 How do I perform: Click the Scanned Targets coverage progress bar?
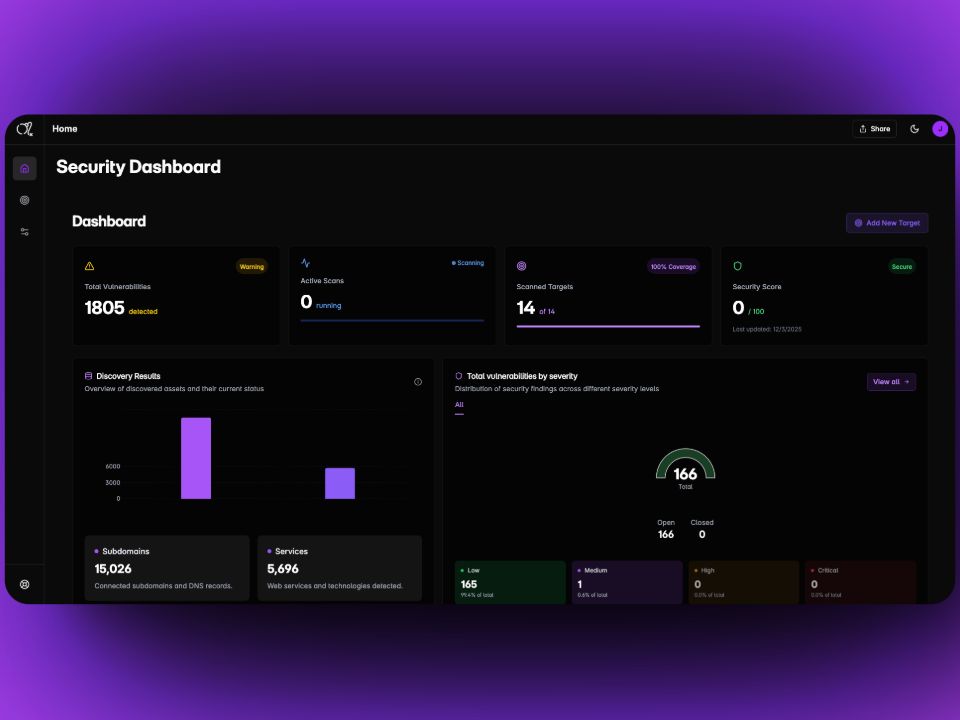(608, 326)
